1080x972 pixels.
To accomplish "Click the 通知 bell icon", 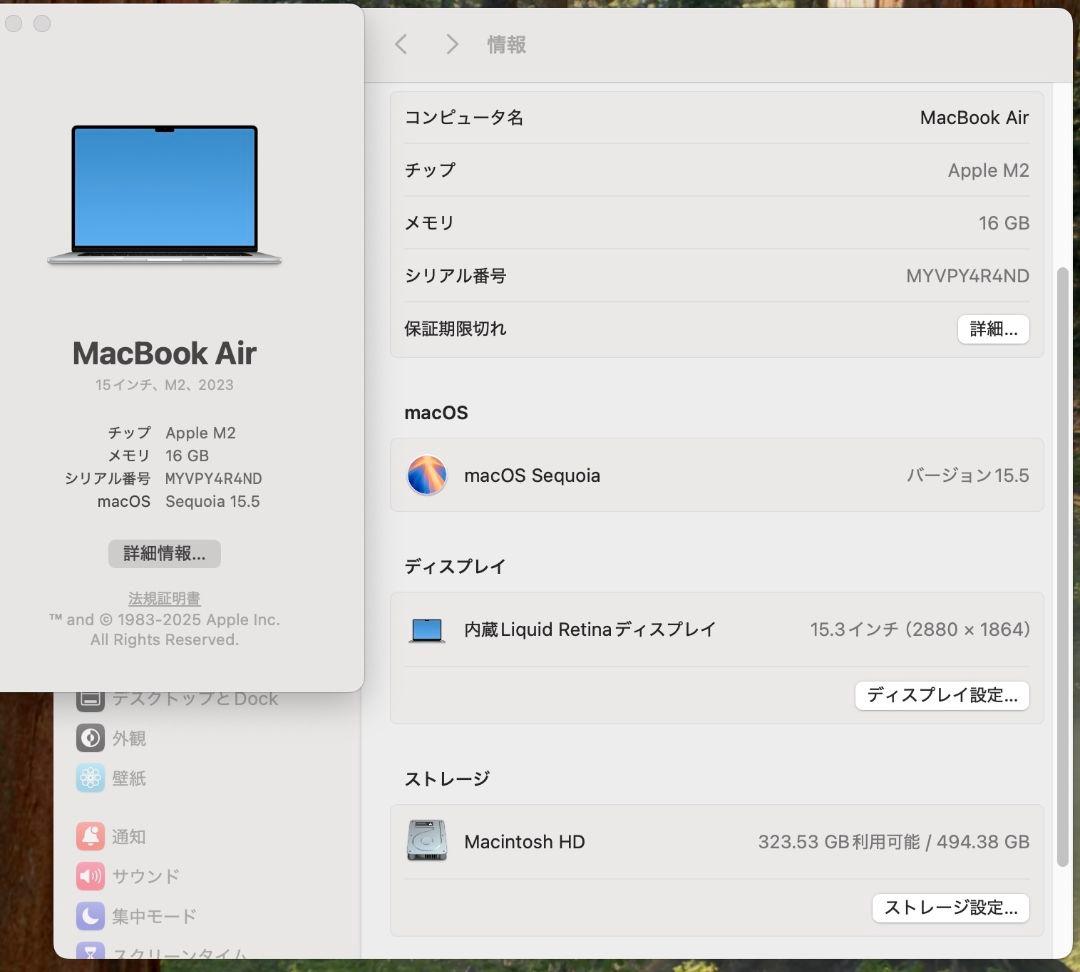I will click(x=90, y=837).
